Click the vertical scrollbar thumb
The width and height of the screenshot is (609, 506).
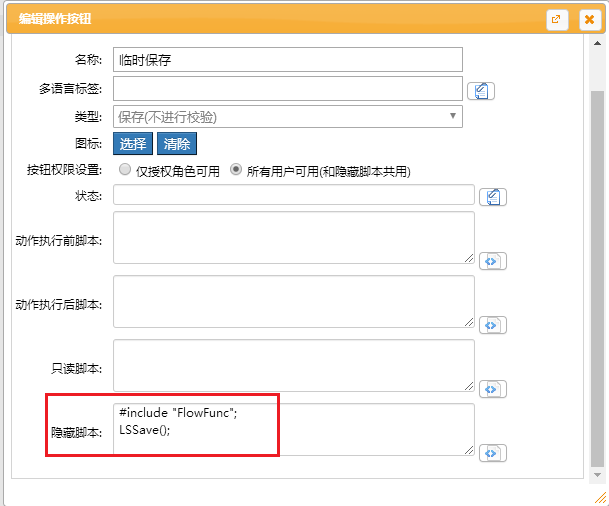click(597, 279)
